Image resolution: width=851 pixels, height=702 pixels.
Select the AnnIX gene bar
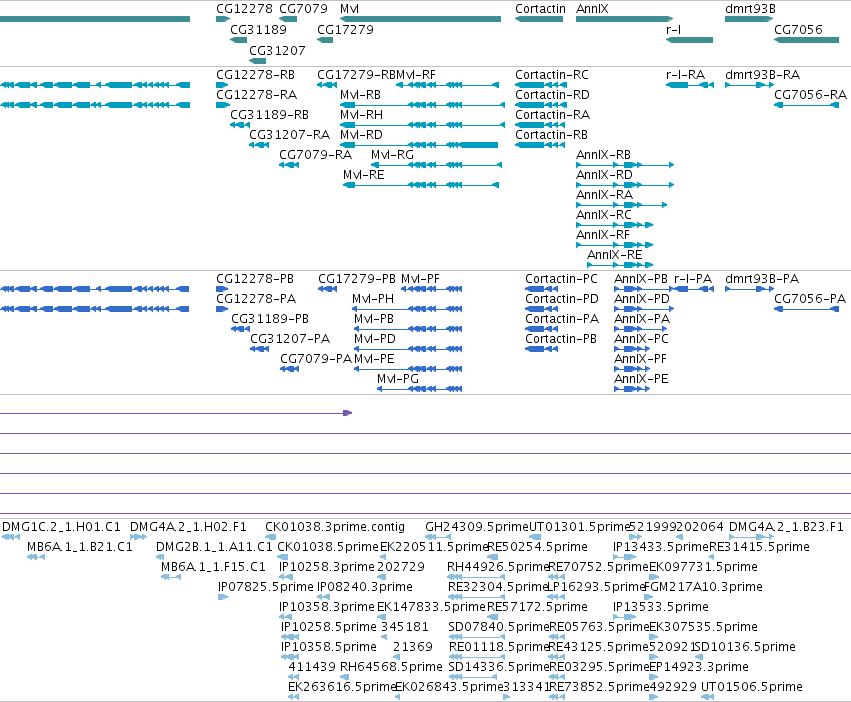pos(625,19)
